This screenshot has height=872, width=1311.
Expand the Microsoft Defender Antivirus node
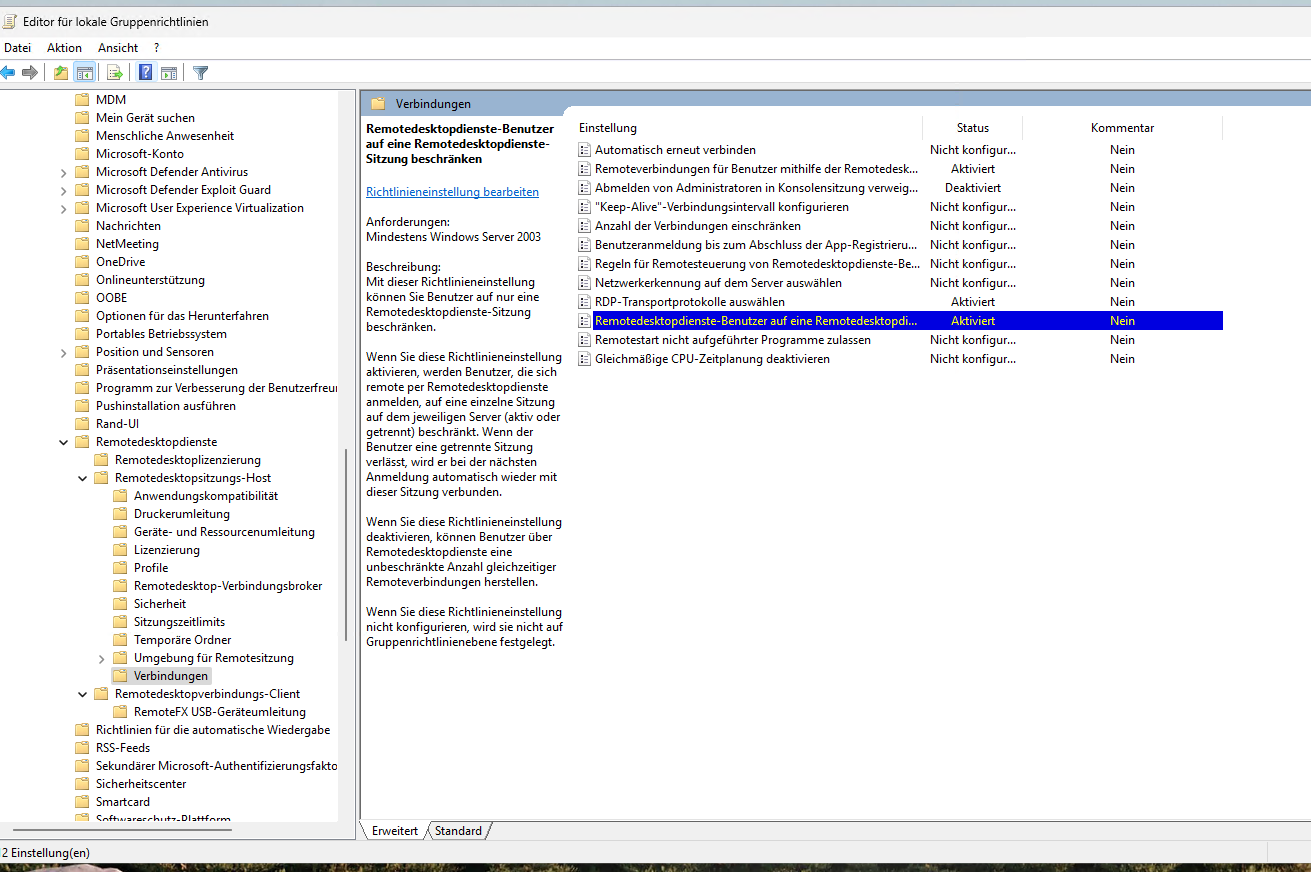(64, 172)
